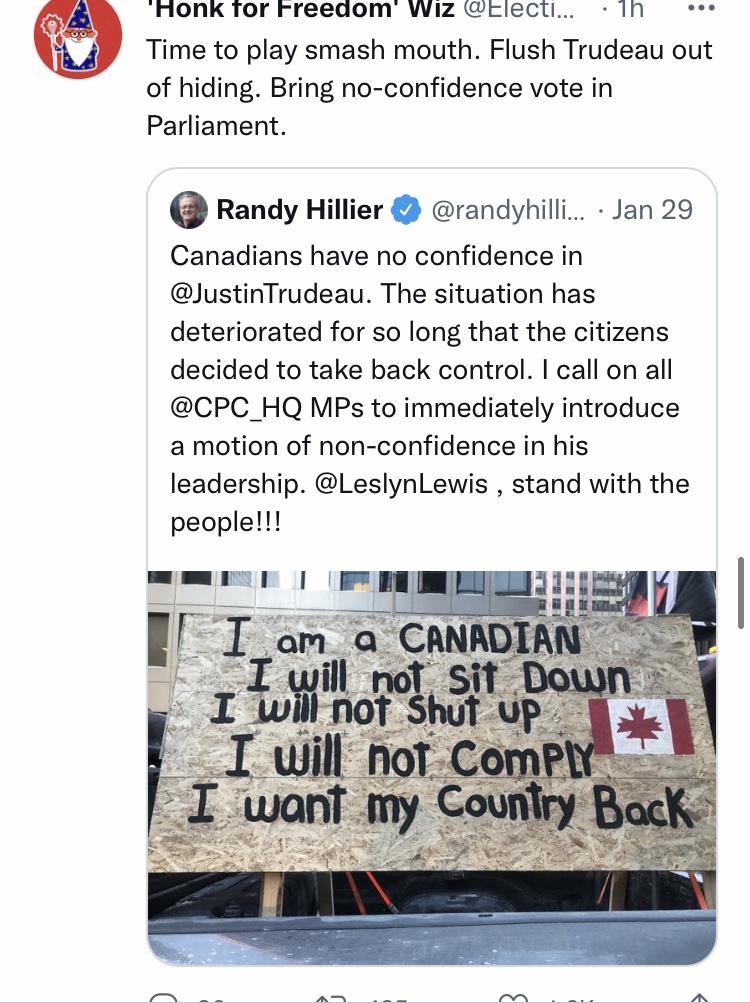Screen dimensions: 750x1003
Task: Open the three-dot more options menu
Action: (701, 8)
